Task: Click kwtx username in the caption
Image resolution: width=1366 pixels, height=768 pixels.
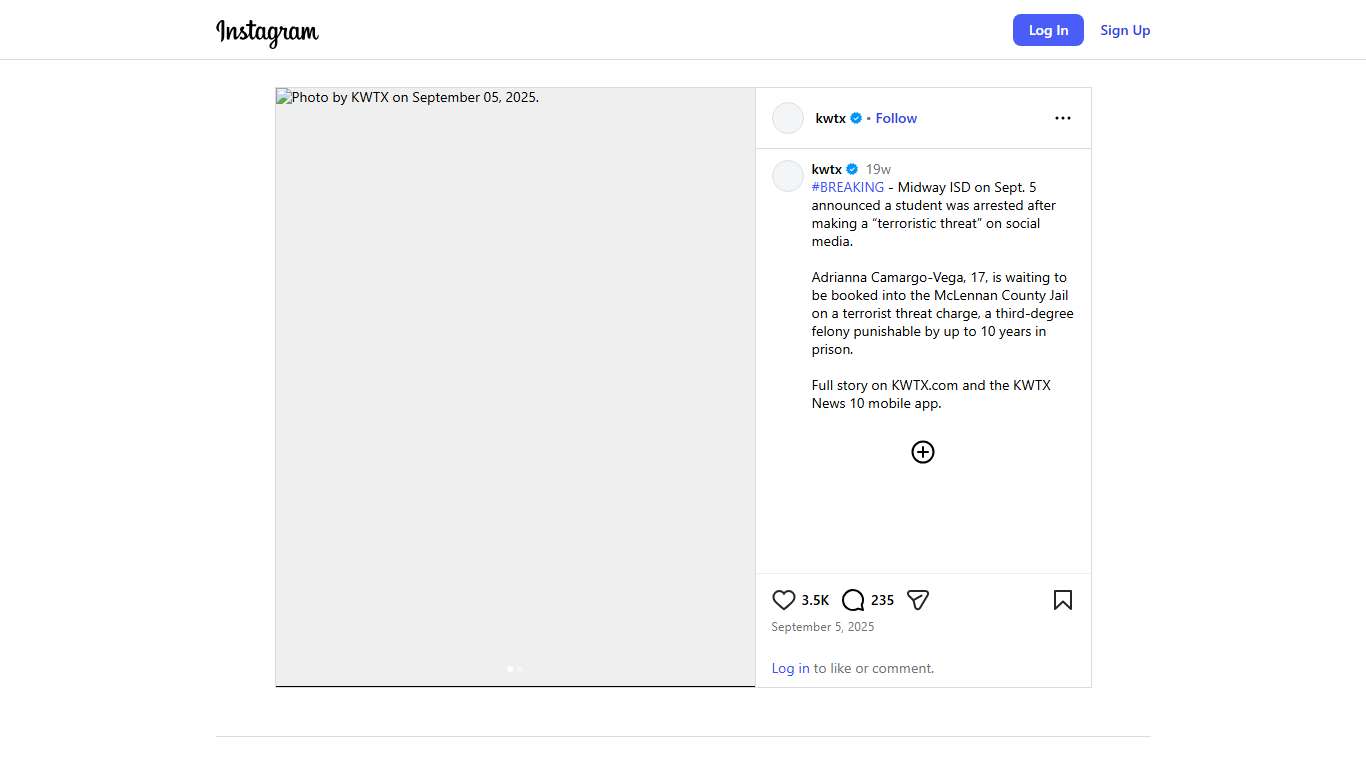Action: [x=826, y=169]
